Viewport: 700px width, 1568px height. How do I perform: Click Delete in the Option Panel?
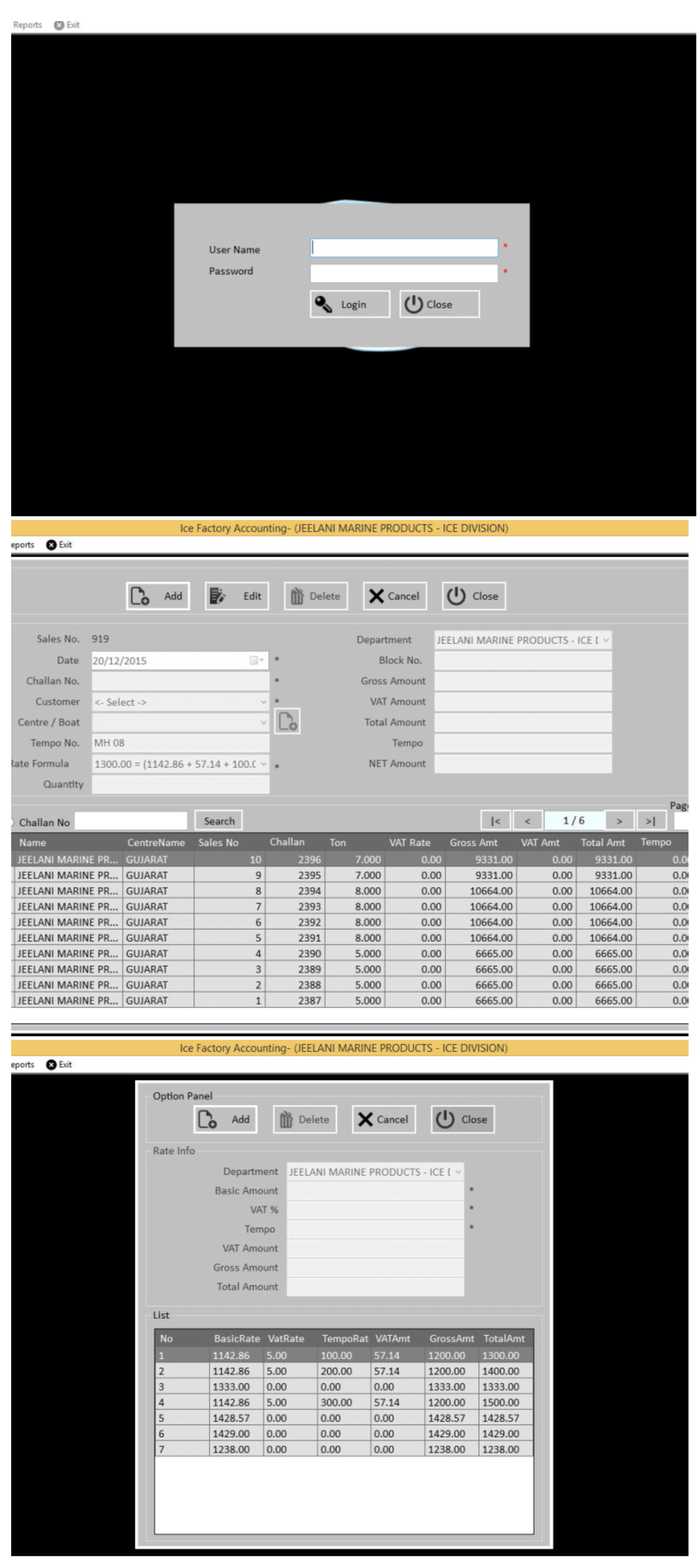point(304,1119)
